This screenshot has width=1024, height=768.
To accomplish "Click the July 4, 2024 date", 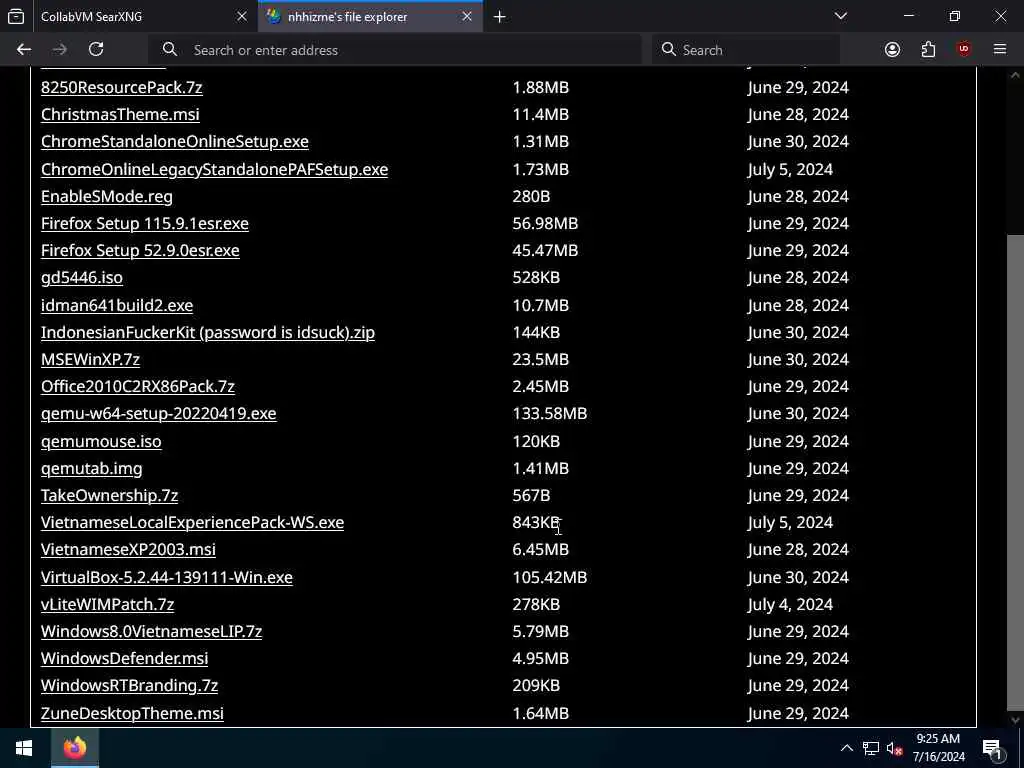I will pyautogui.click(x=790, y=605).
